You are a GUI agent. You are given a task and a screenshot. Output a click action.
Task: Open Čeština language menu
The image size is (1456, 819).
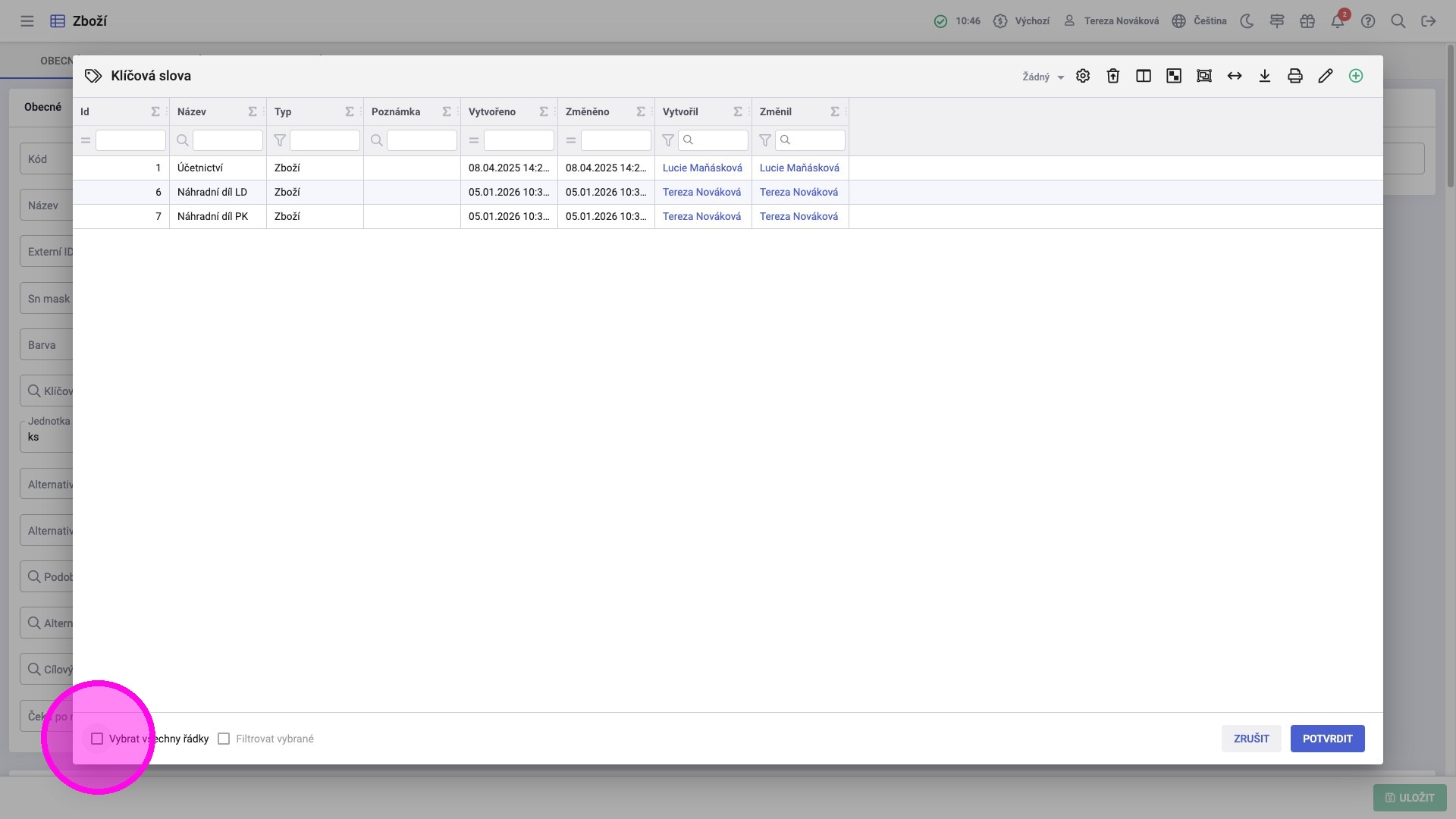pos(1200,21)
